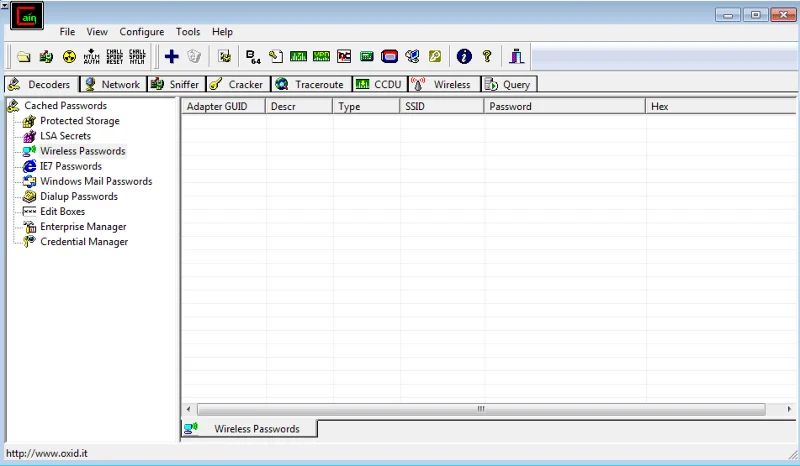Click the purple exit door icon
This screenshot has width=800, height=466.
click(x=516, y=56)
